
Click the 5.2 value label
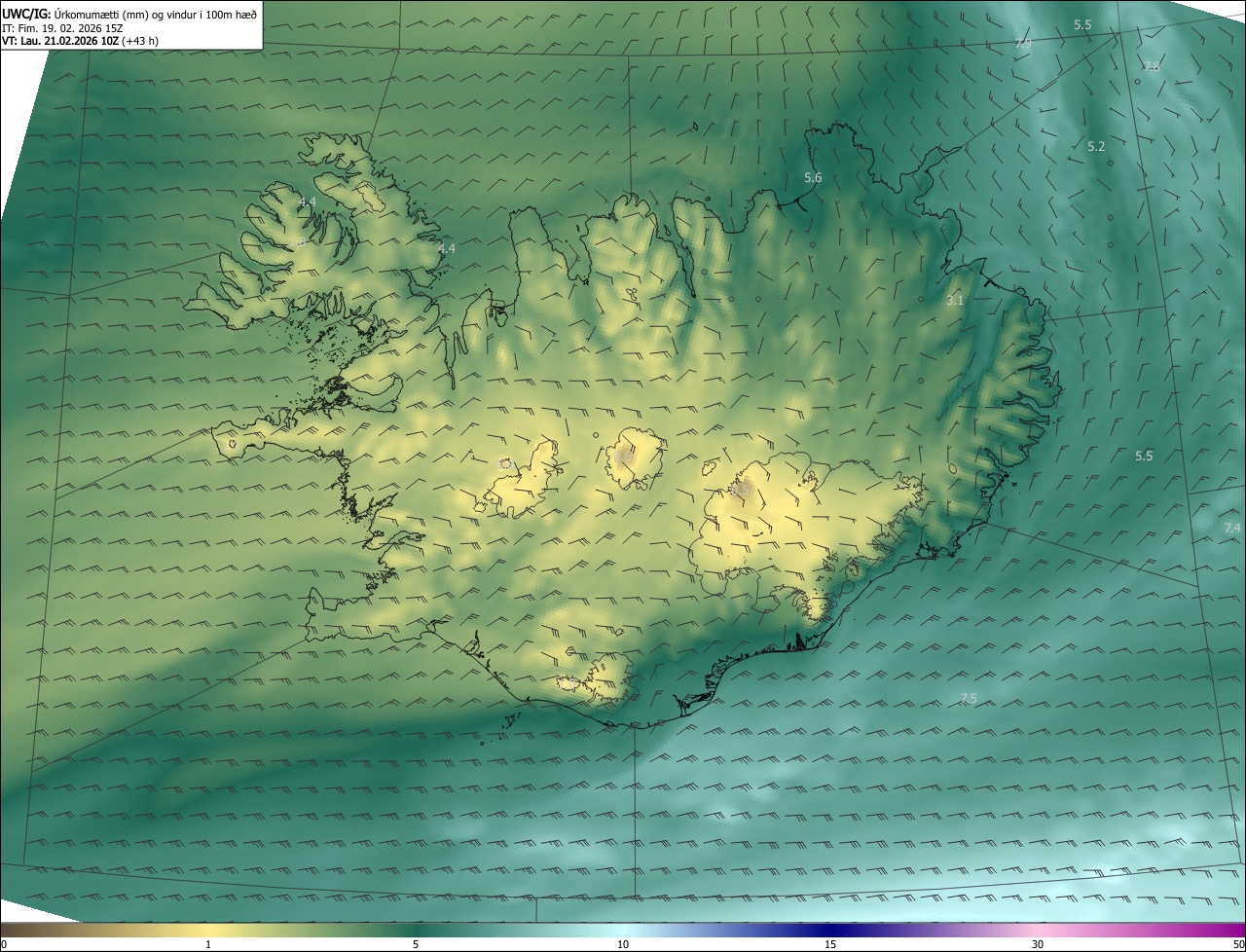pos(1096,147)
